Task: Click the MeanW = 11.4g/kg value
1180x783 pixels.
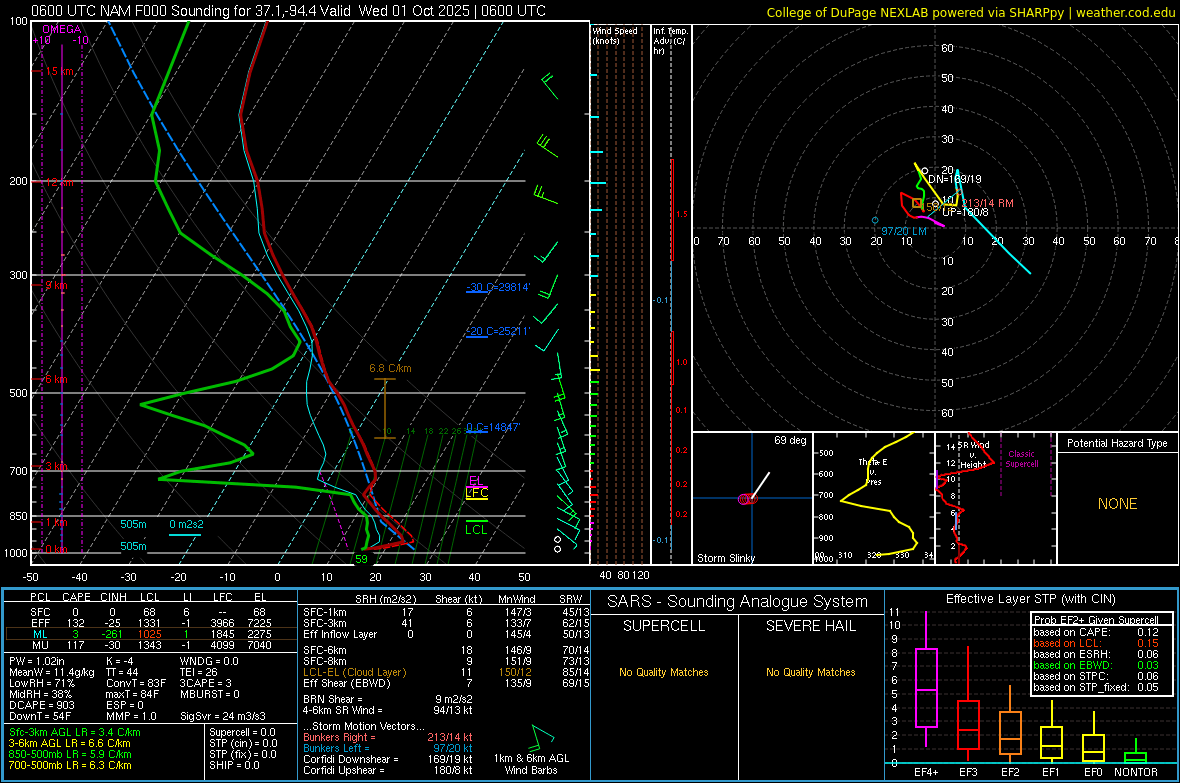Action: pyautogui.click(x=52, y=672)
